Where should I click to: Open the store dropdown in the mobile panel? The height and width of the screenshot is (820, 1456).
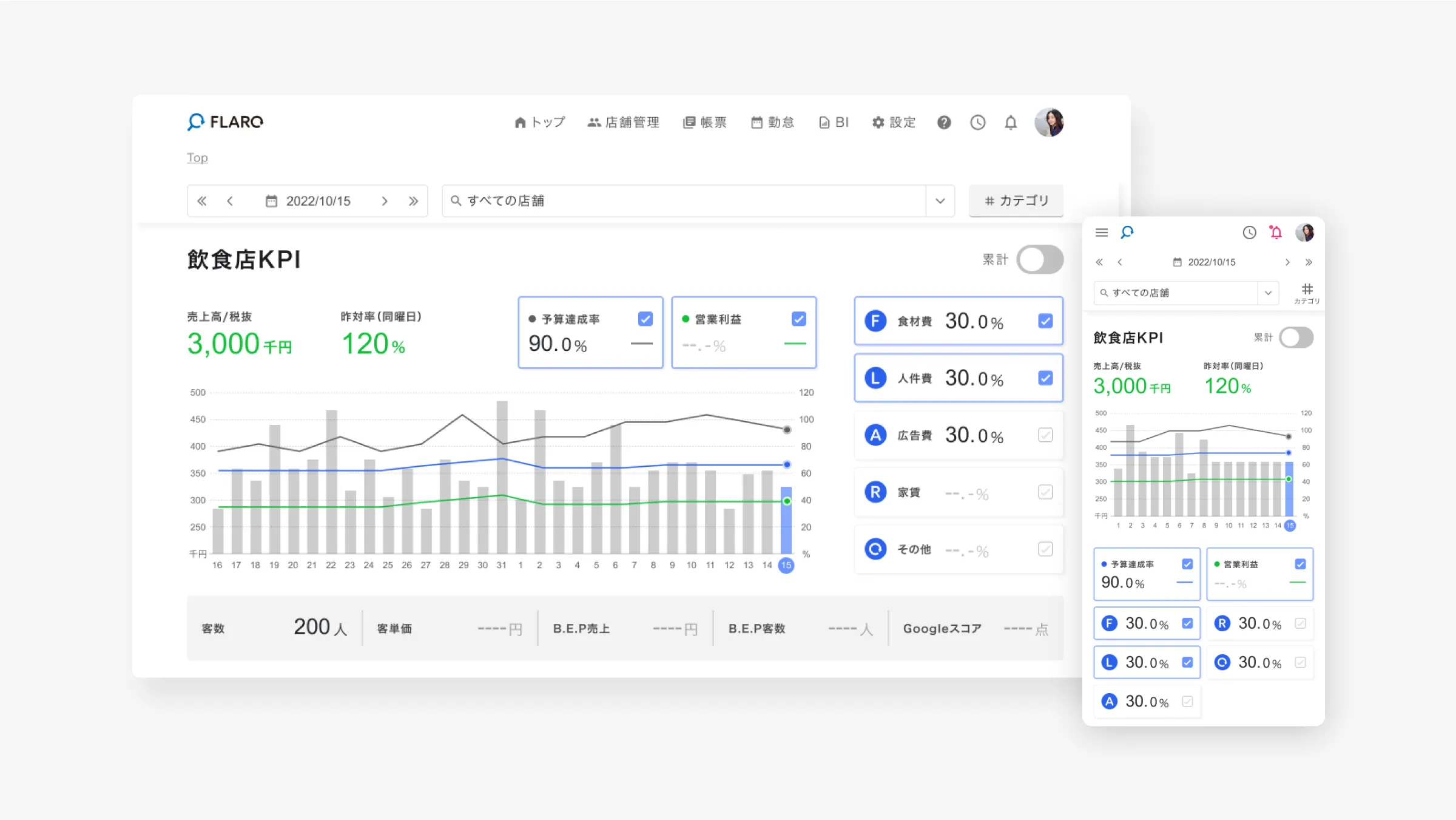[x=1267, y=293]
